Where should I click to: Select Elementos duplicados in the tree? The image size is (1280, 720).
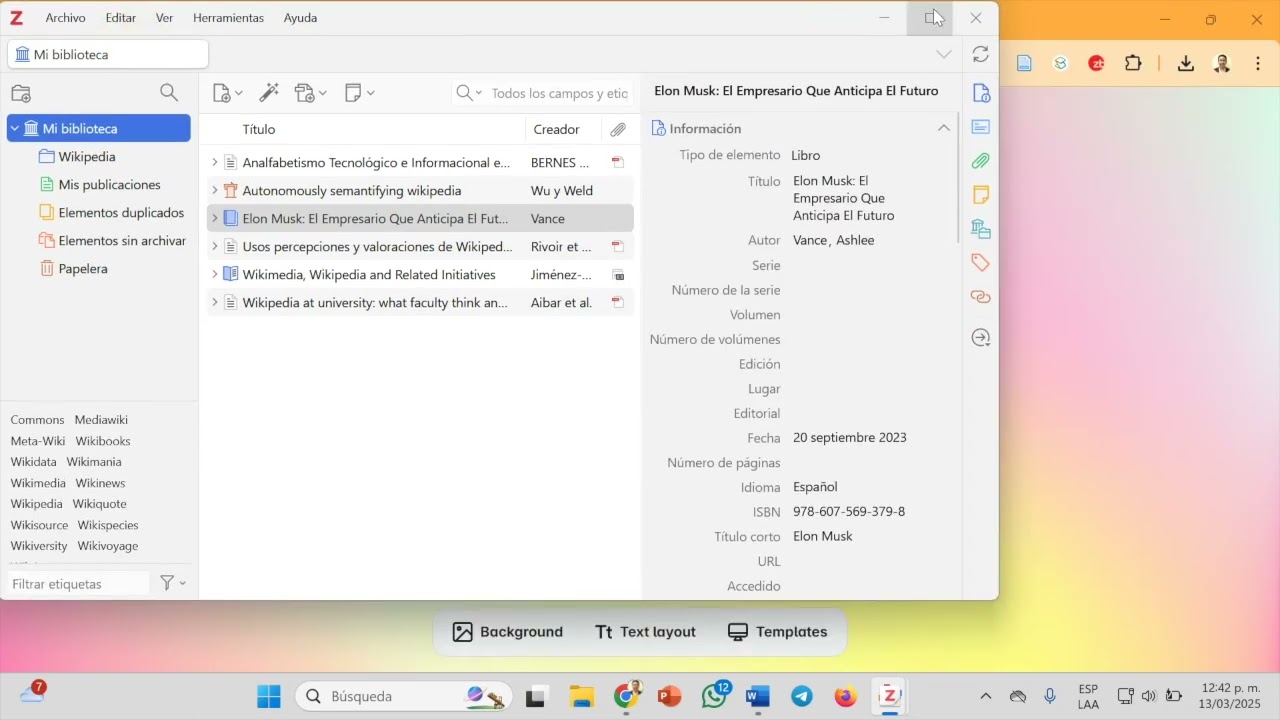(121, 213)
